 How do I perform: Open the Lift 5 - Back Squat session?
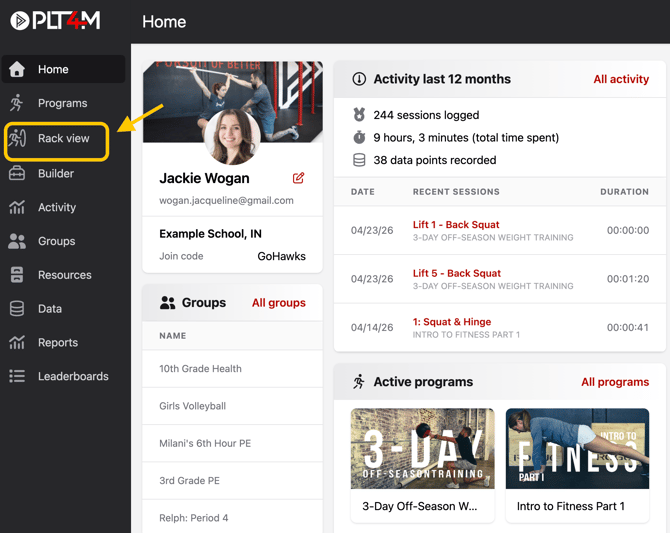coord(457,273)
